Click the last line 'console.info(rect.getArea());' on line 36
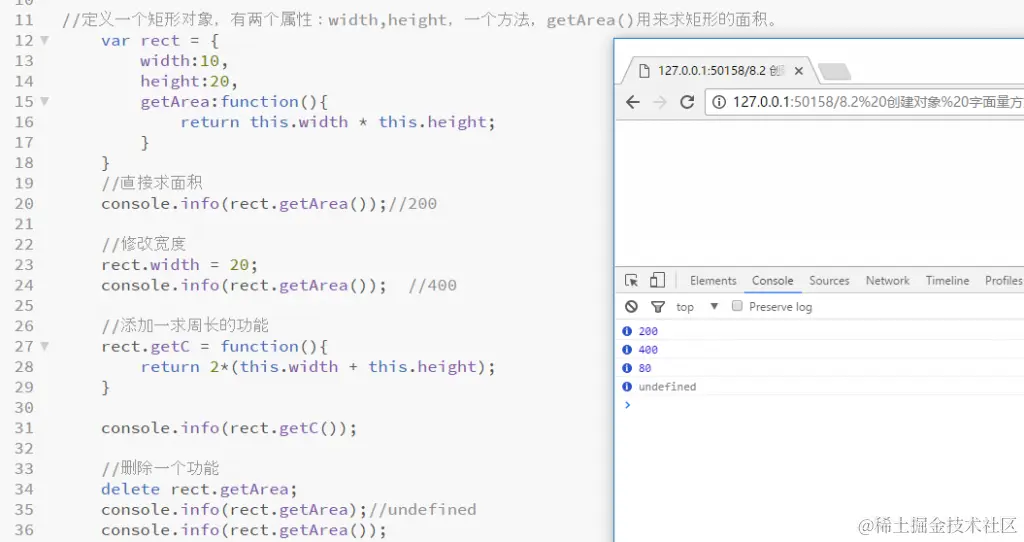The height and width of the screenshot is (542, 1024). (244, 530)
